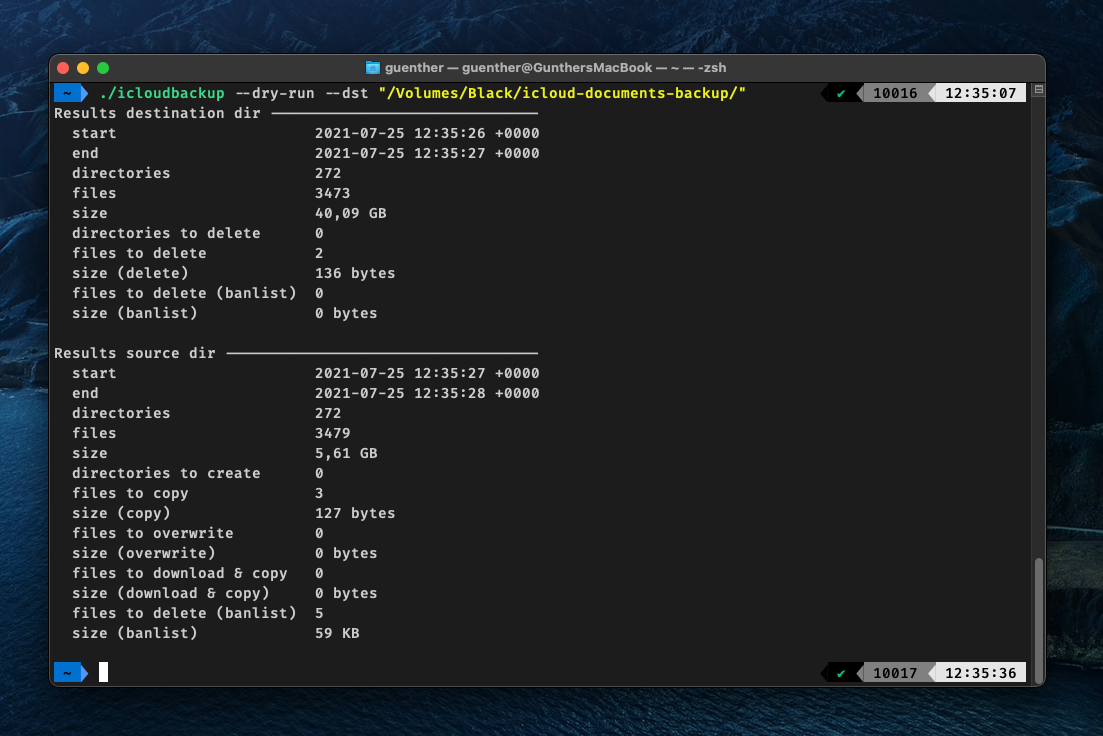The width and height of the screenshot is (1103, 736).
Task: Click the green checkmark on the bottom prompt line
Action: pyautogui.click(x=841, y=673)
